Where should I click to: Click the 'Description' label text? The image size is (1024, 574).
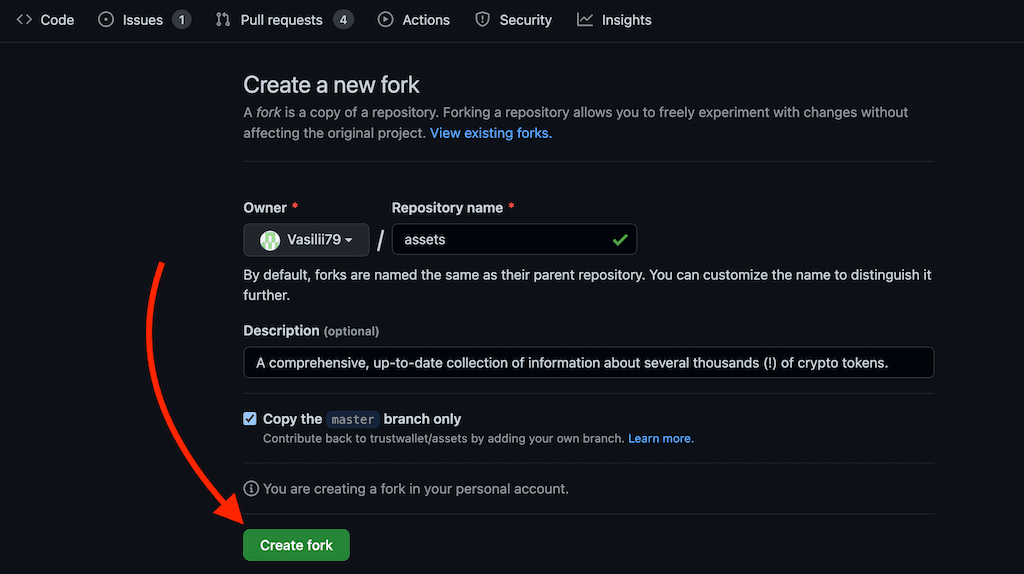click(281, 331)
